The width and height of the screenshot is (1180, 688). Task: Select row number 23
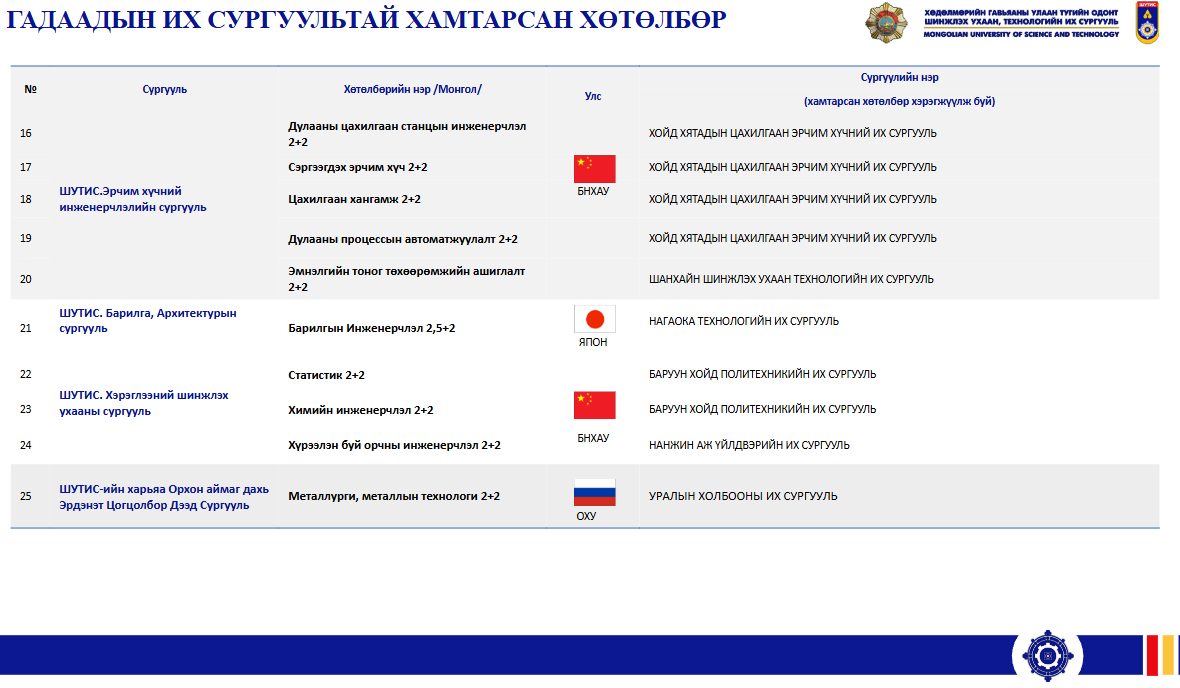pos(26,409)
